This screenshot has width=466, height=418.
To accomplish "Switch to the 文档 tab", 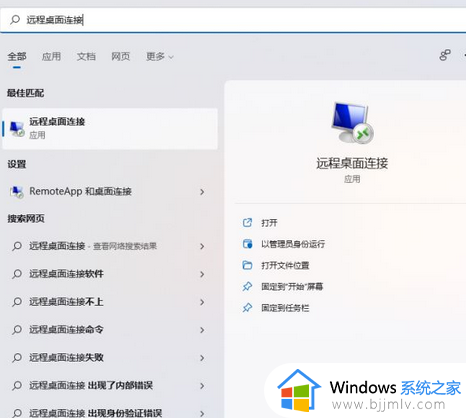I will click(86, 56).
